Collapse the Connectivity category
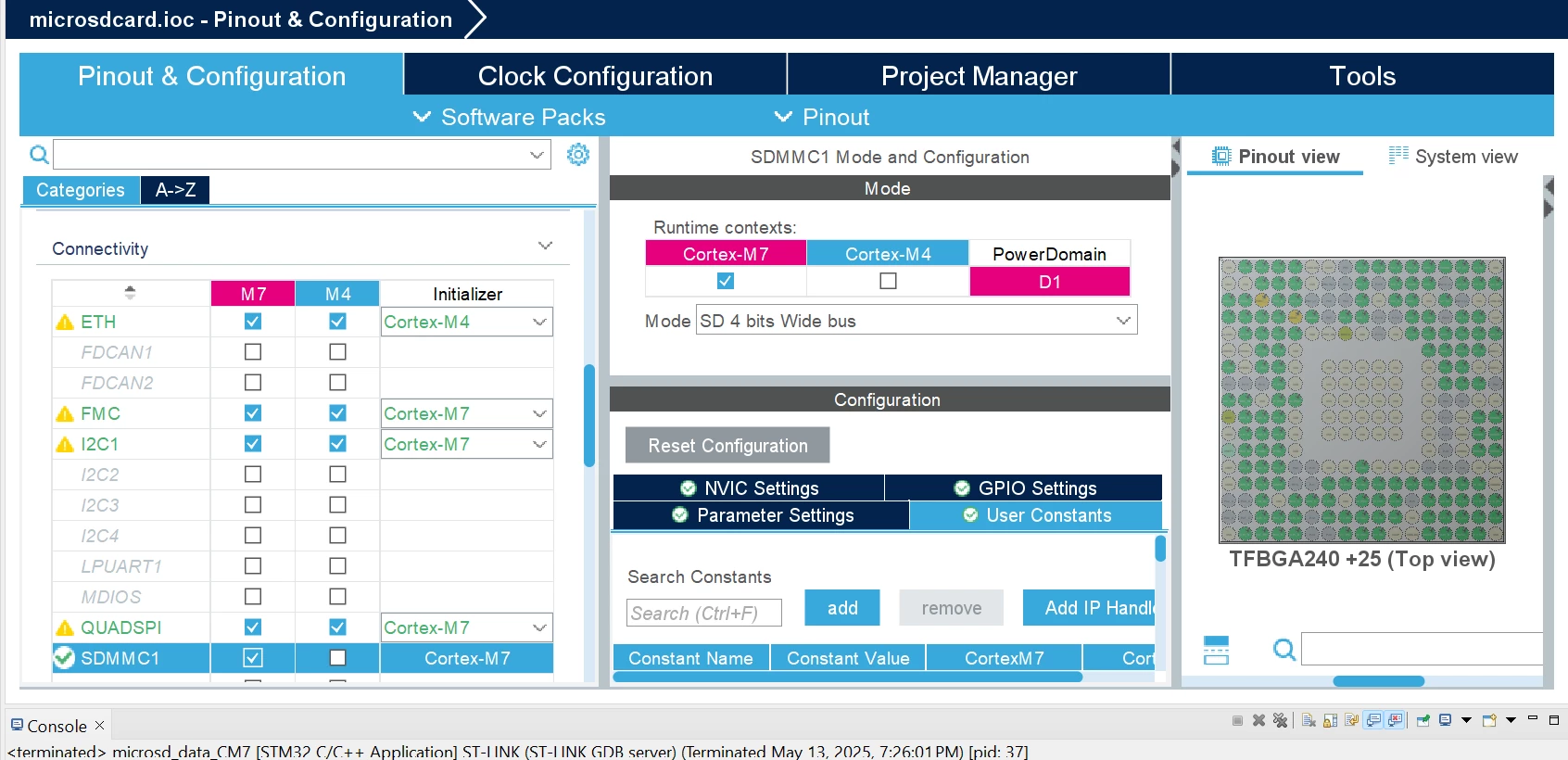 pos(545,246)
